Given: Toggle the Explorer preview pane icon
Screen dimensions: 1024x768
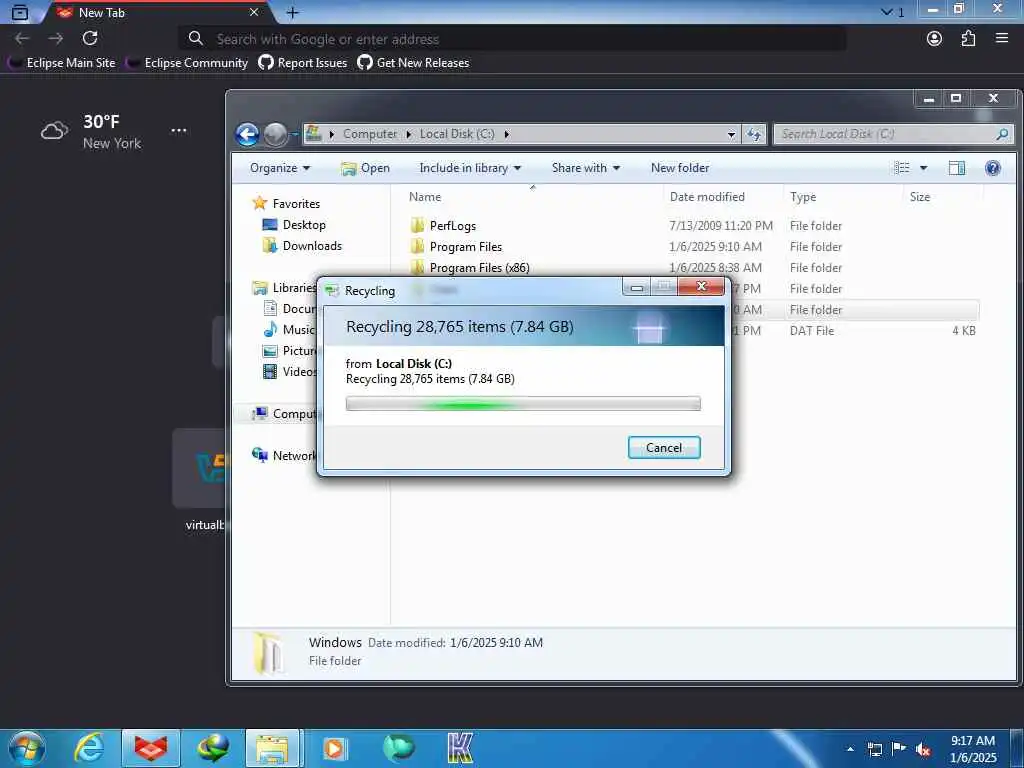Looking at the screenshot, I should (957, 168).
